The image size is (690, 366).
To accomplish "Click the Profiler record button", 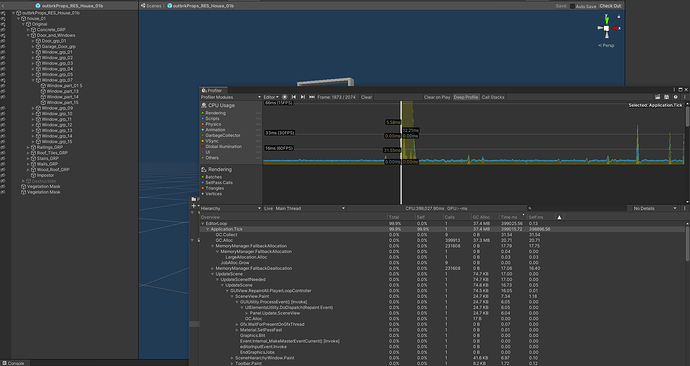I will [285, 97].
